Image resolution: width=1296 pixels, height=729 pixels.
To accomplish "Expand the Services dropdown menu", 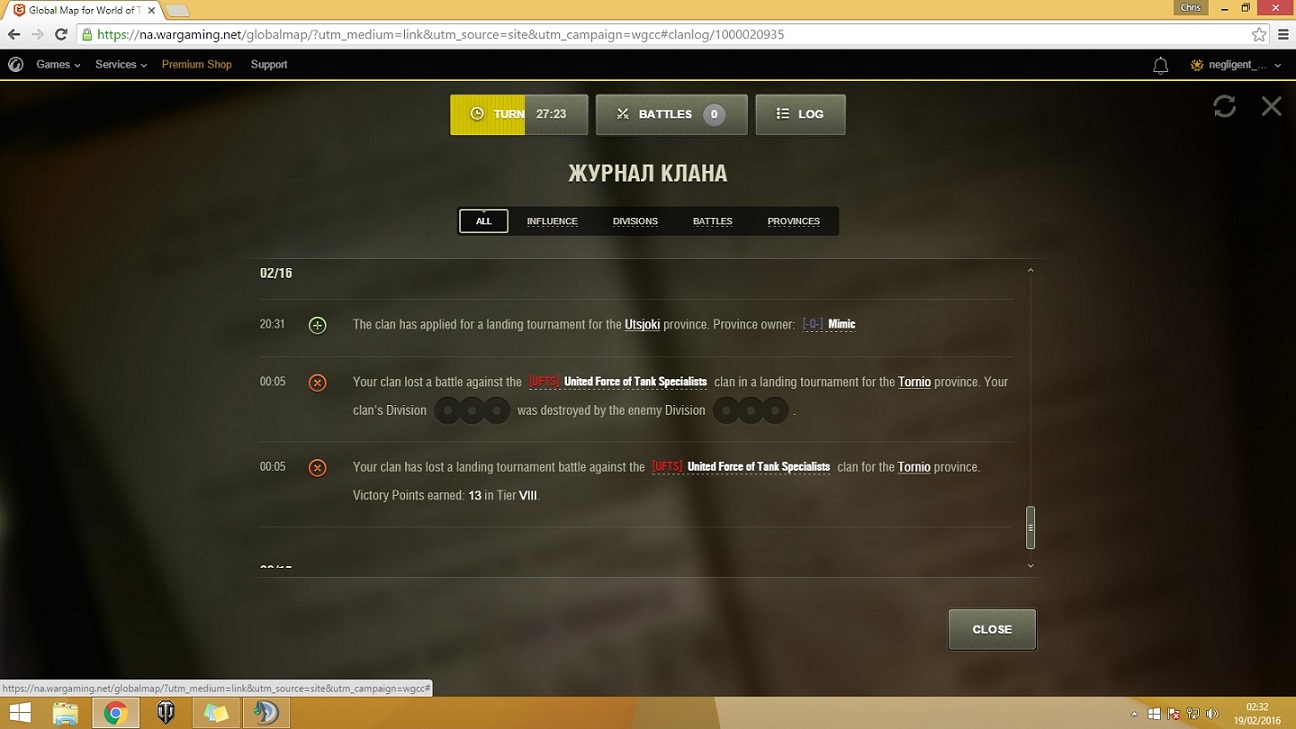I will tap(120, 64).
